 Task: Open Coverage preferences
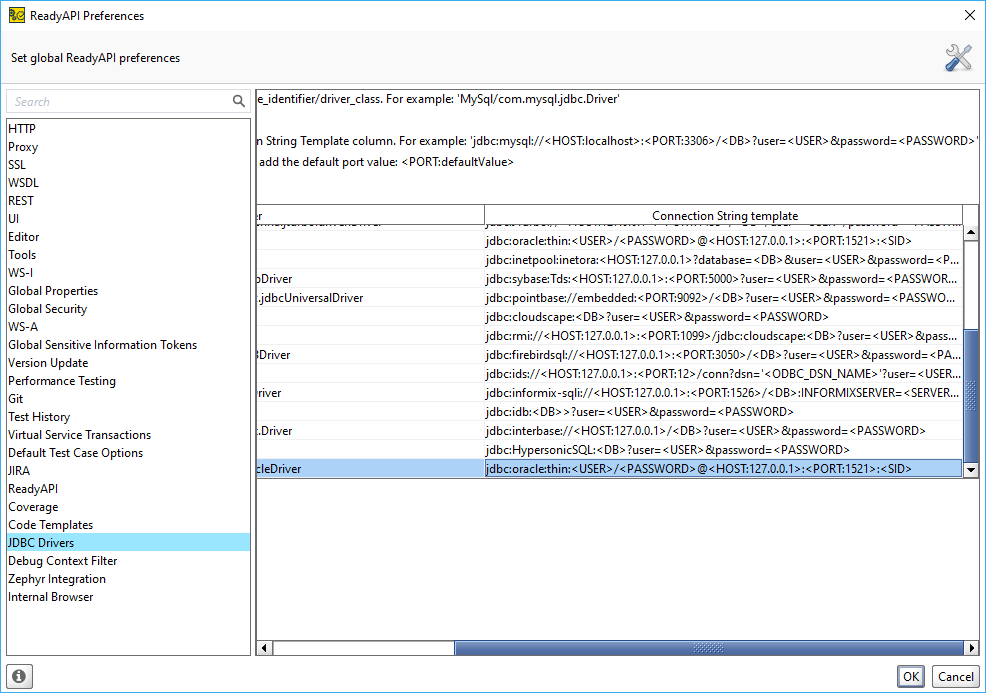pyautogui.click(x=128, y=507)
